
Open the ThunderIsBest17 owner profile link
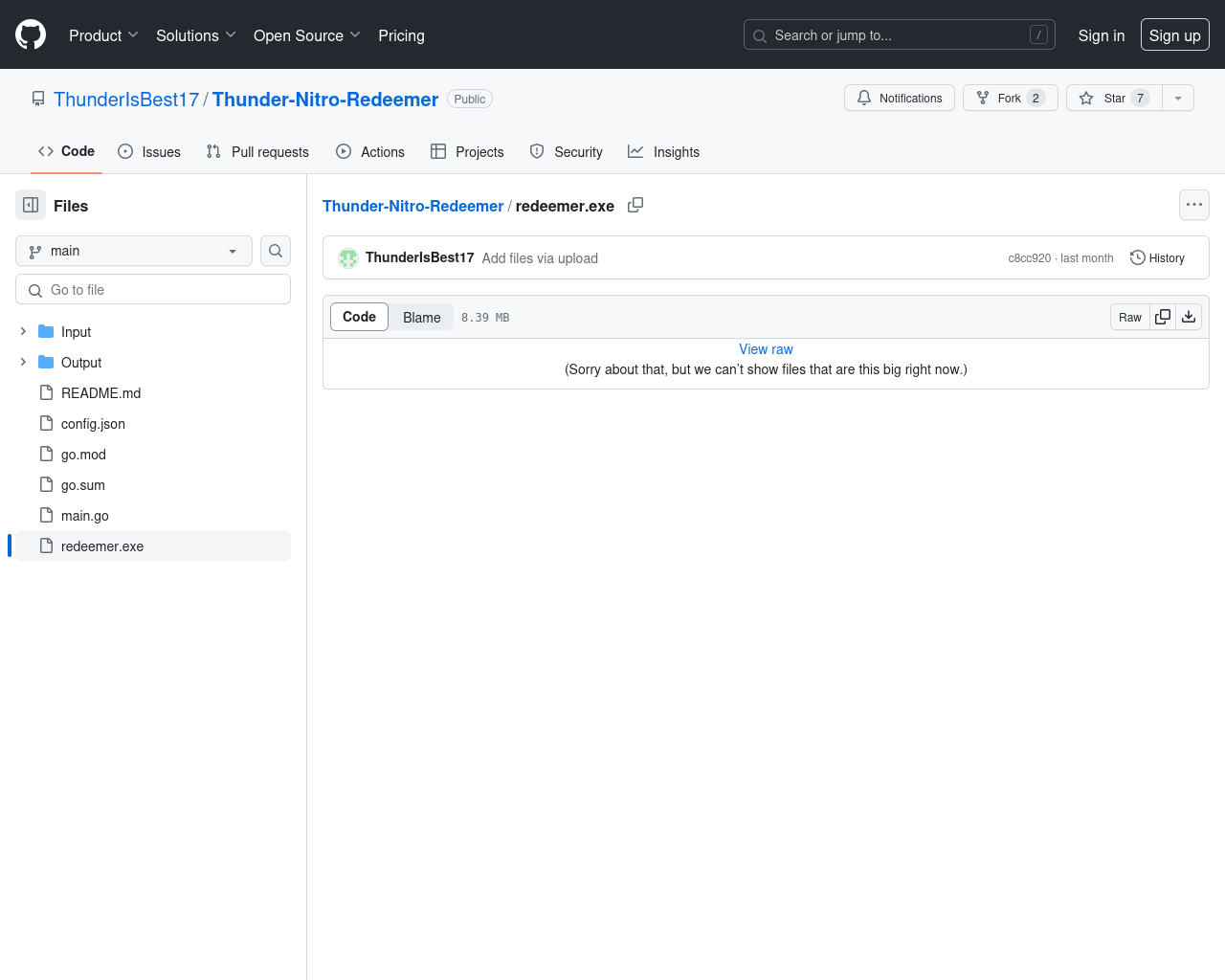point(126,100)
